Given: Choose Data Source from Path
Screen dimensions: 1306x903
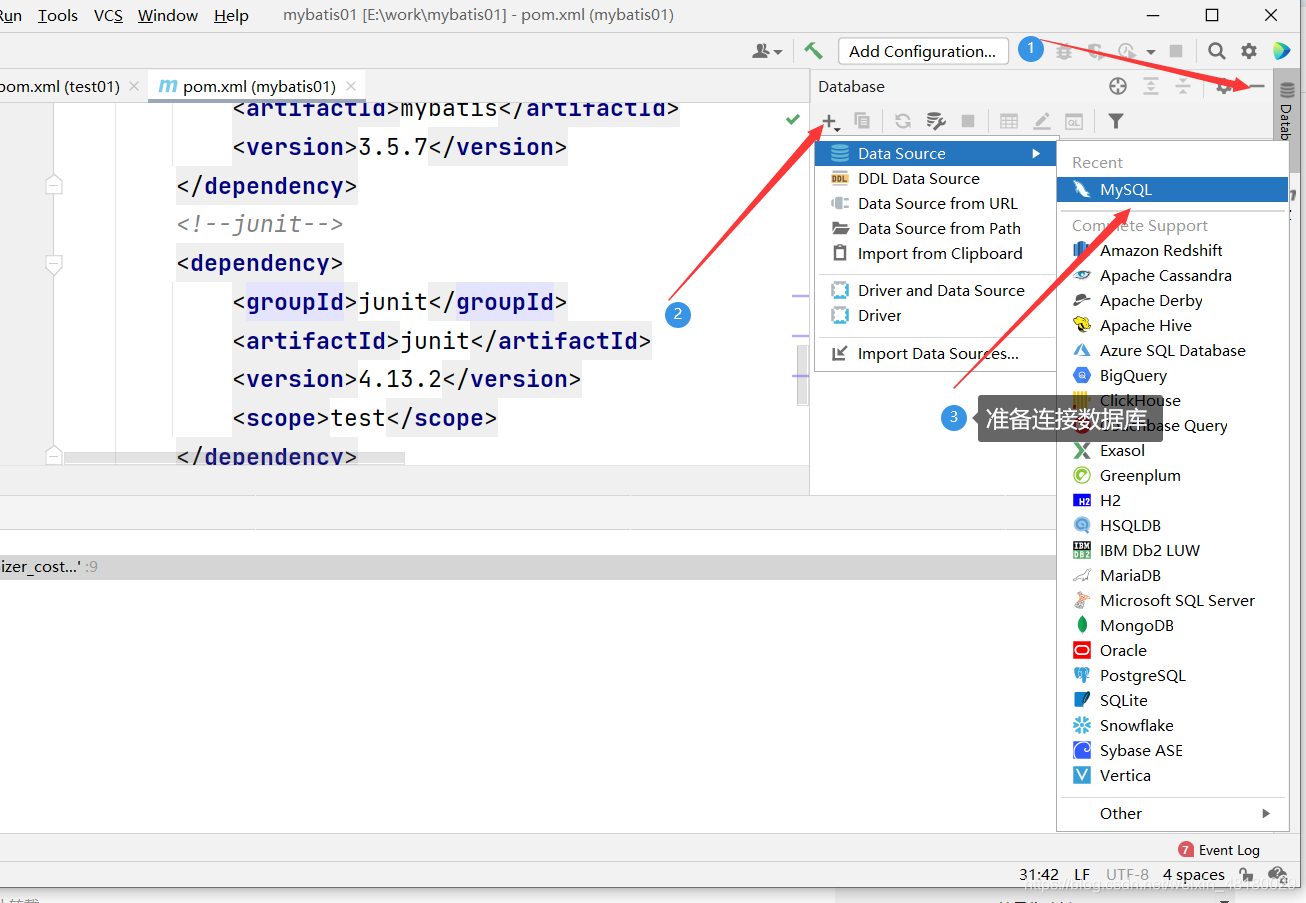Looking at the screenshot, I should point(936,228).
